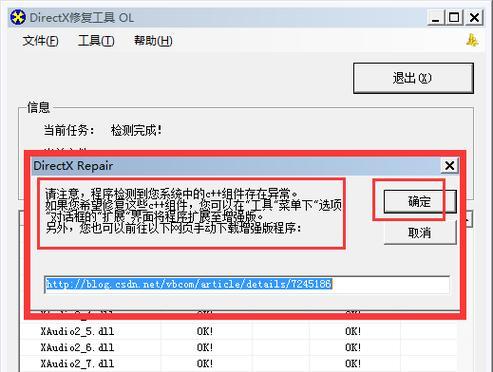
Task: Click first OK! cell of XAudio2_6.dll
Action: pyautogui.click(x=205, y=347)
